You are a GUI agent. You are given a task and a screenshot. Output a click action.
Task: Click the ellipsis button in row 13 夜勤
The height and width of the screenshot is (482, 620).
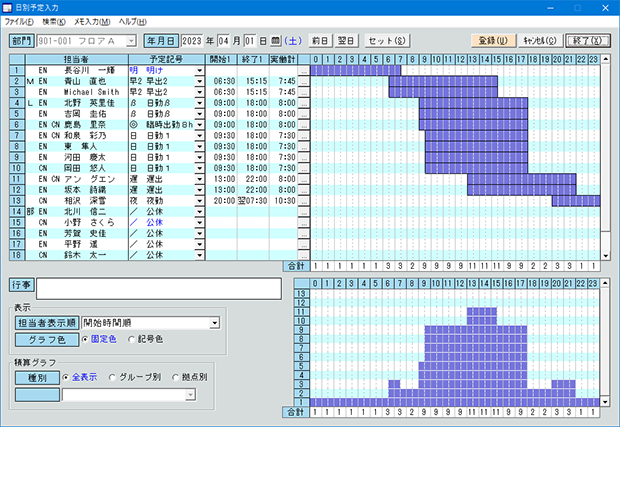coord(303,201)
